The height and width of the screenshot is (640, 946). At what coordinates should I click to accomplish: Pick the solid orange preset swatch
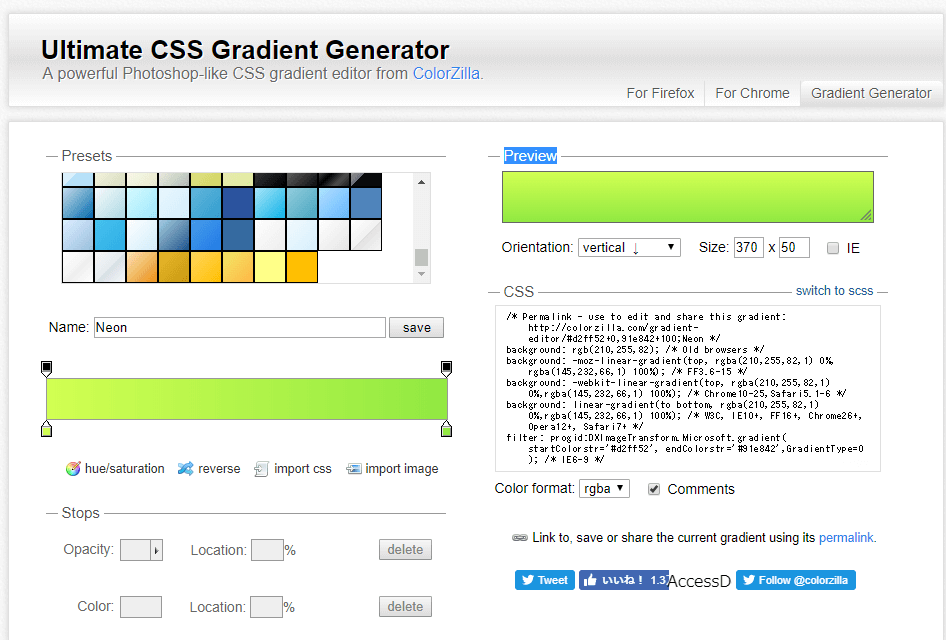click(302, 267)
